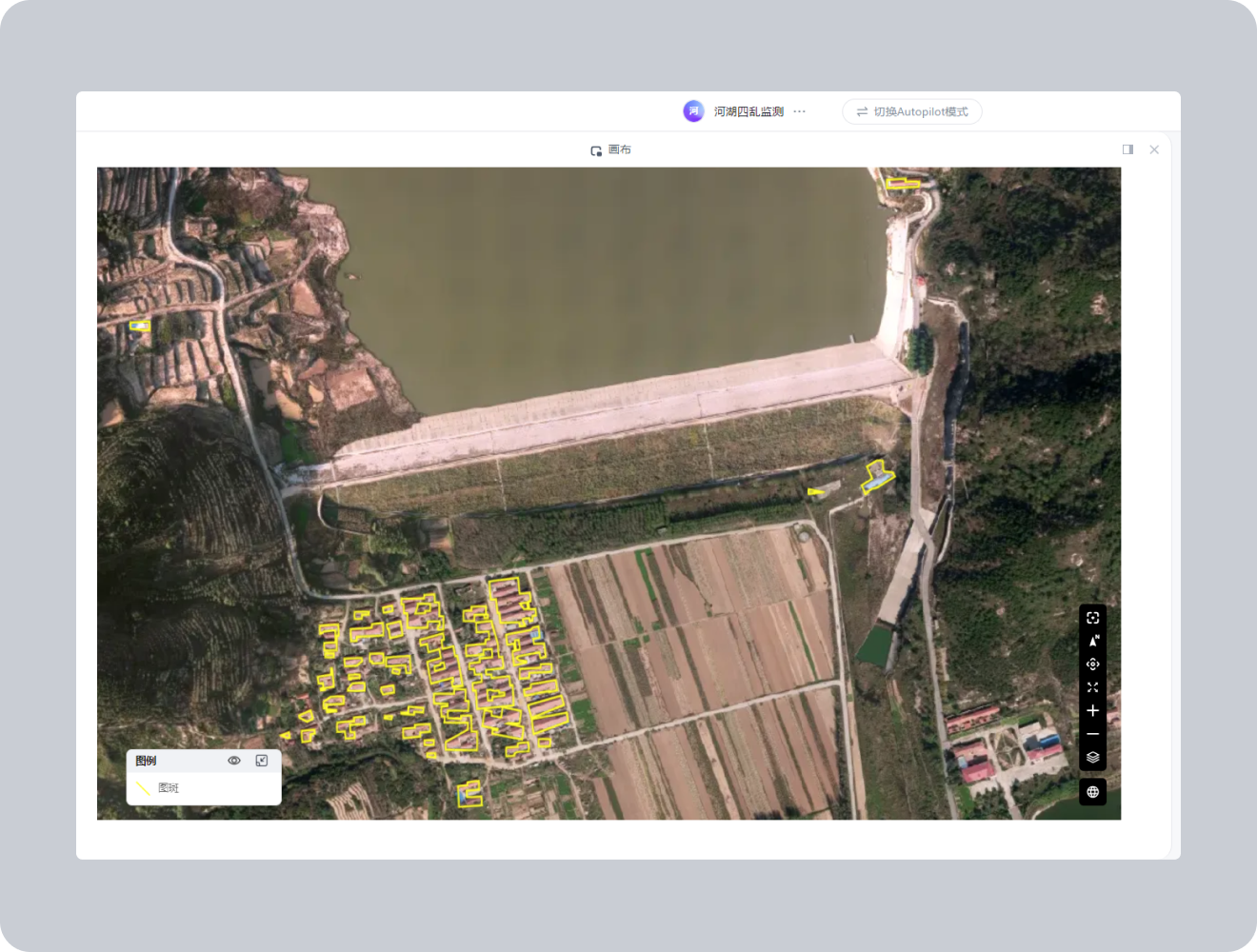1257x952 pixels.
Task: Click the 画布 canvas label
Action: point(620,149)
